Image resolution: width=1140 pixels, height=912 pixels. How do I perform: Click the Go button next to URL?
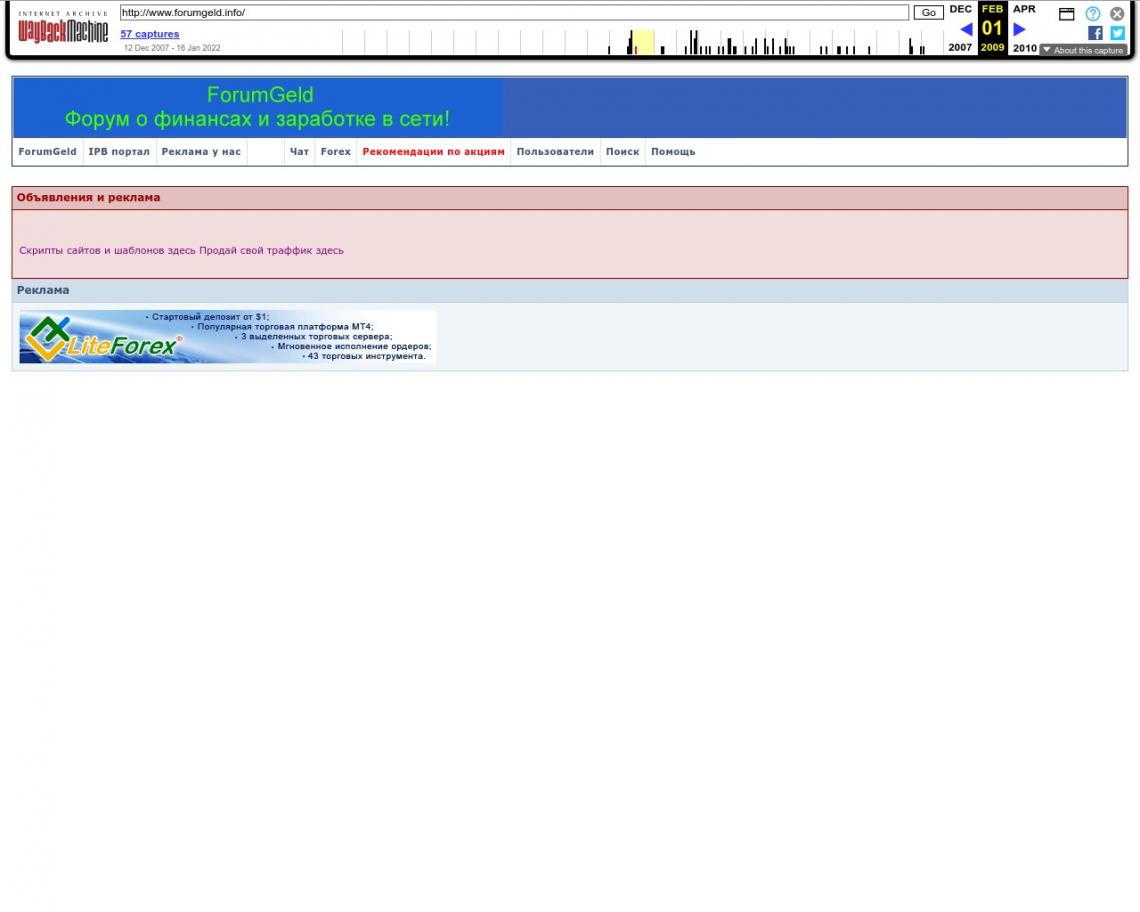pyautogui.click(x=928, y=12)
